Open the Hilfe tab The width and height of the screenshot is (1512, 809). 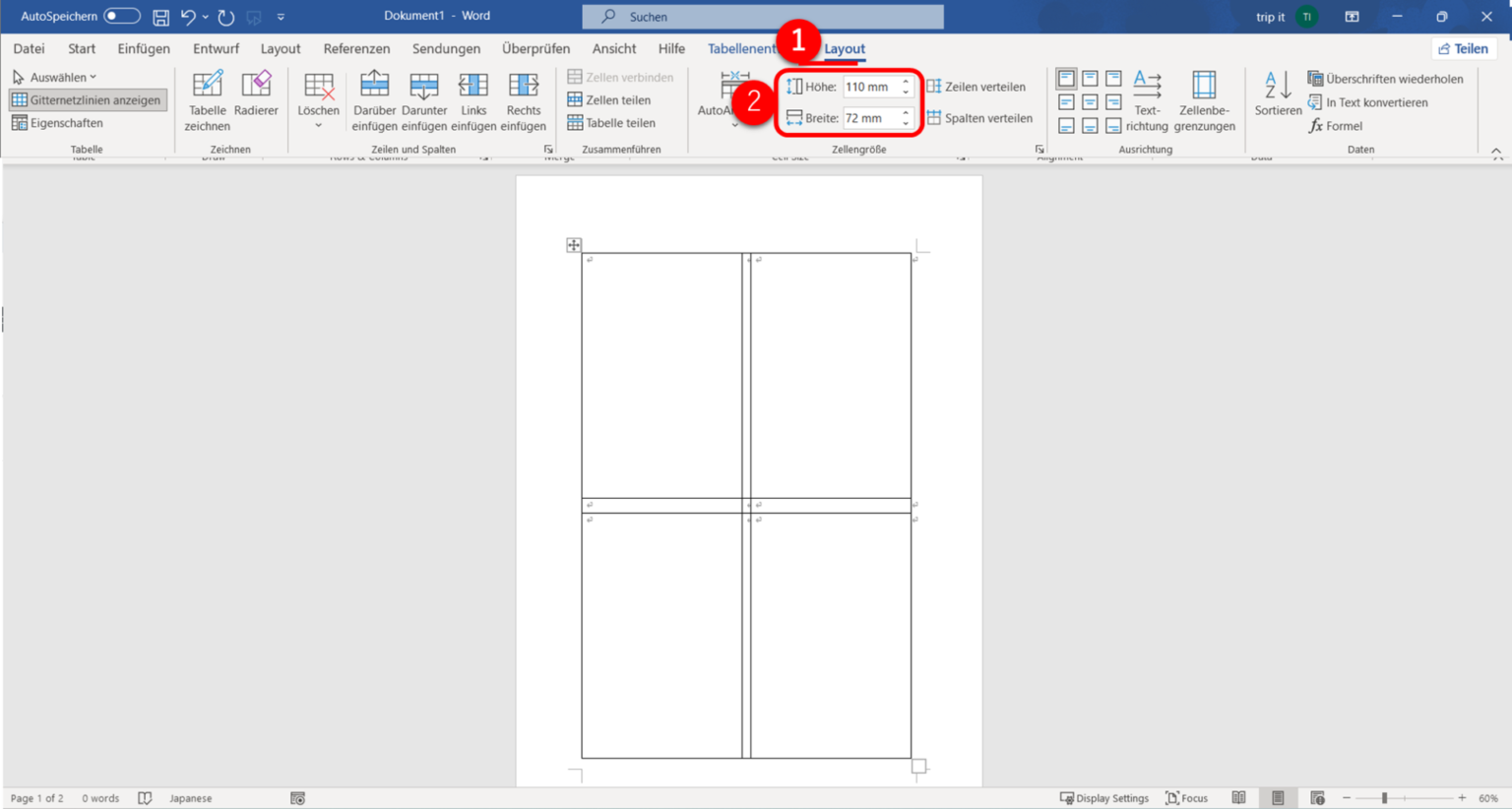tap(671, 48)
